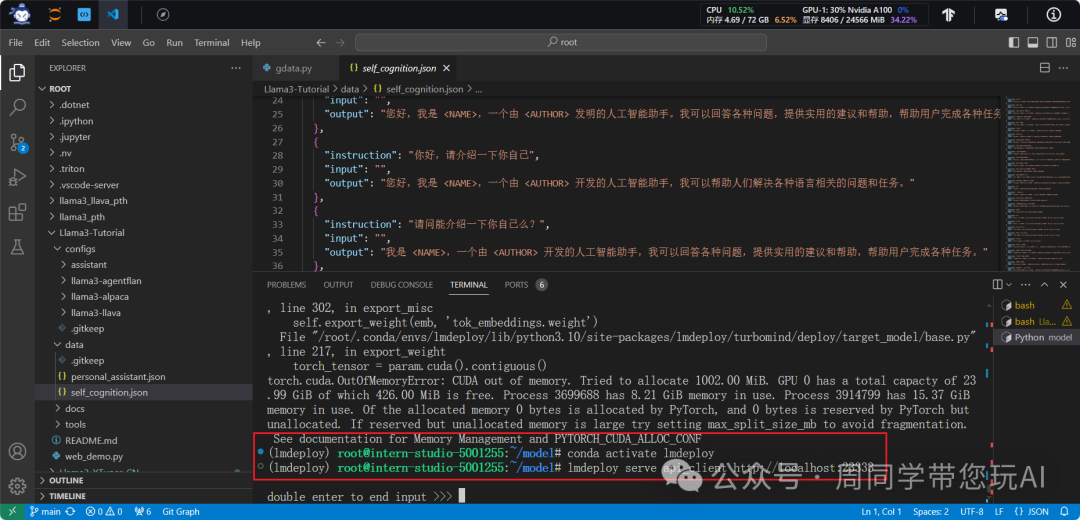Viewport: 1080px width, 520px height.
Task: Open editor More Actions ellipsis
Action: coord(1064,68)
